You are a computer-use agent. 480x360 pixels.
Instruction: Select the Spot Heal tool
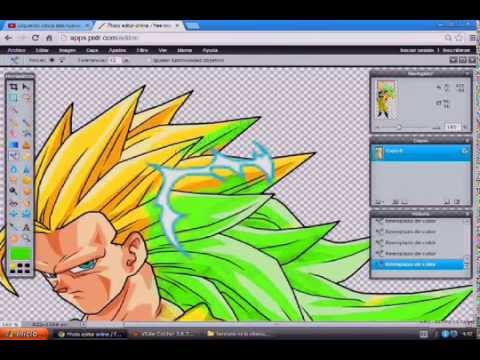click(27, 203)
